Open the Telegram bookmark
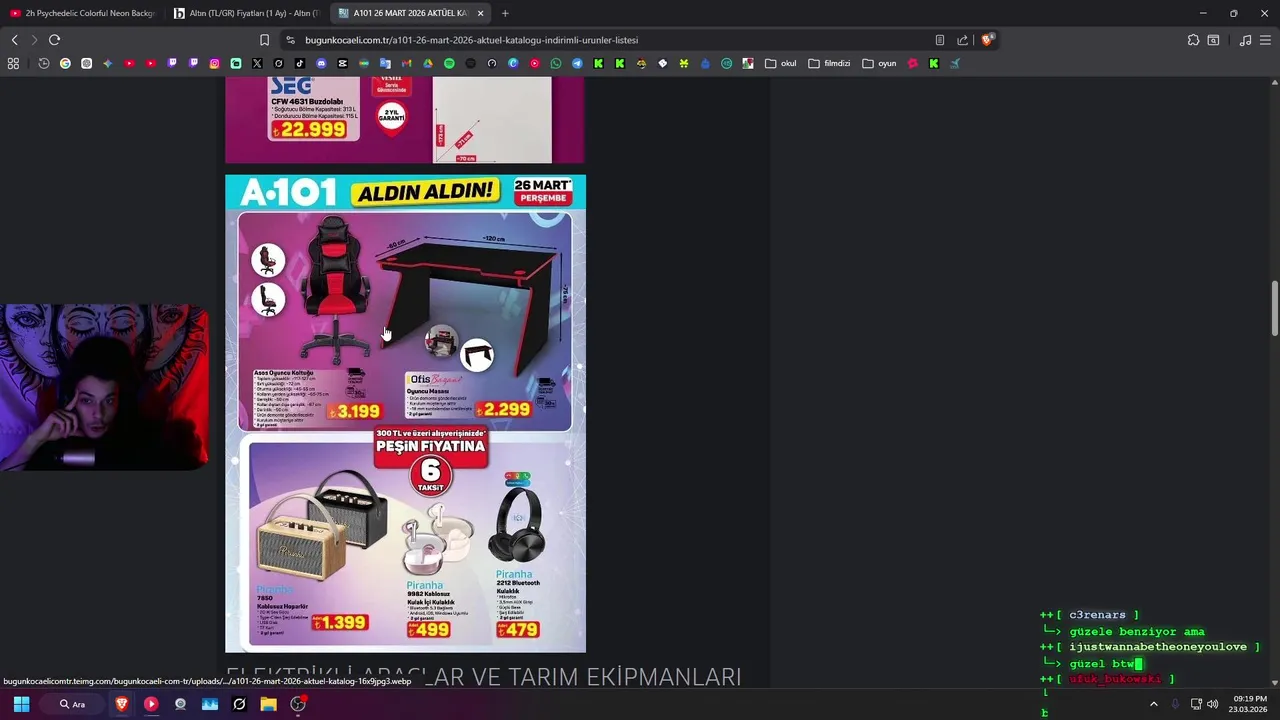Screen dimensions: 1280x720 [x=577, y=63]
